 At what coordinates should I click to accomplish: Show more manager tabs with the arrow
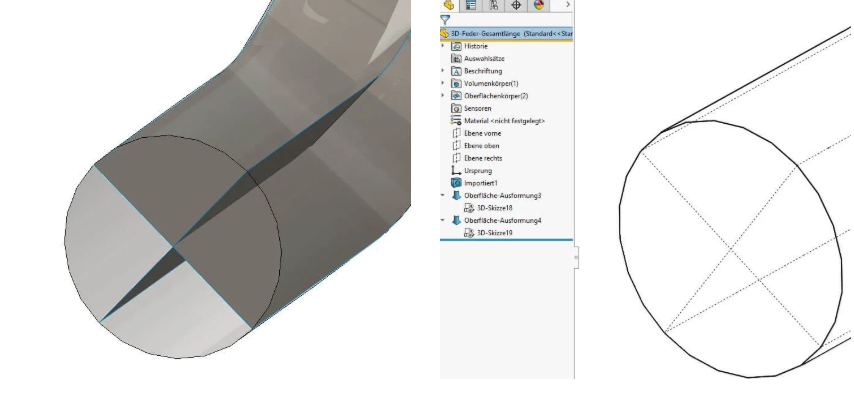click(x=568, y=5)
